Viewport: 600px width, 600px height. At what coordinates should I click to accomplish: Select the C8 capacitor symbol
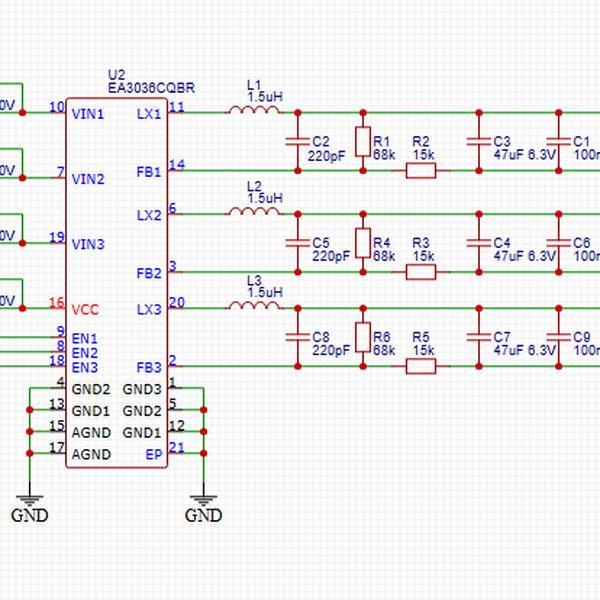tap(298, 337)
